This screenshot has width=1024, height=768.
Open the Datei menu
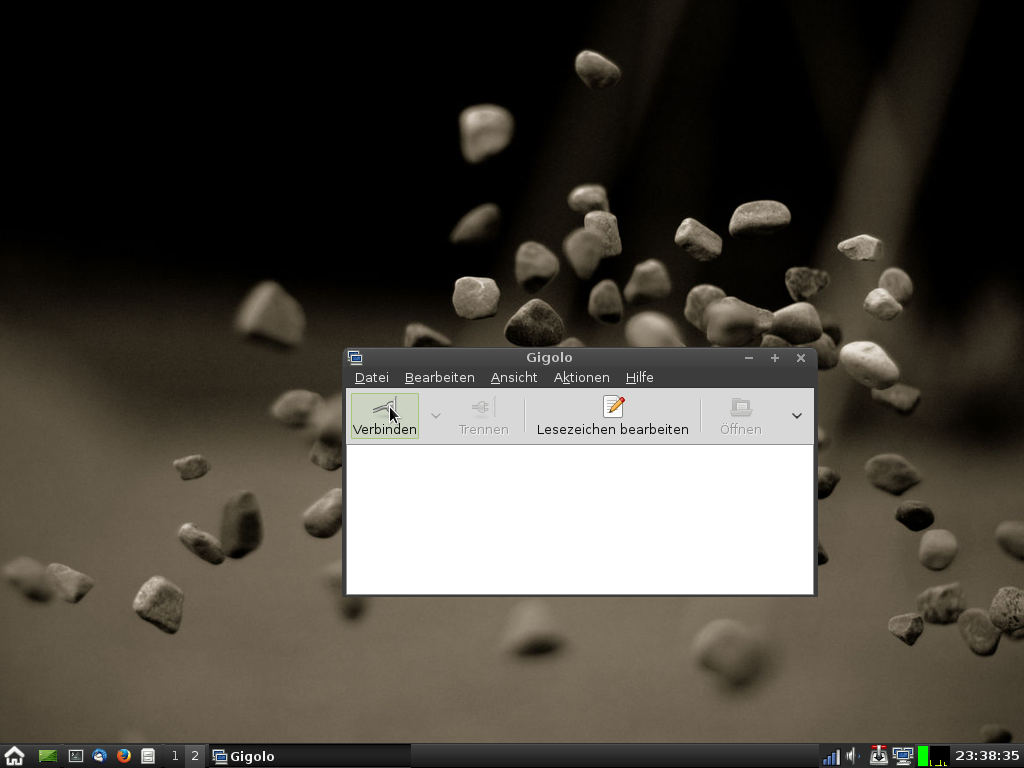click(372, 377)
